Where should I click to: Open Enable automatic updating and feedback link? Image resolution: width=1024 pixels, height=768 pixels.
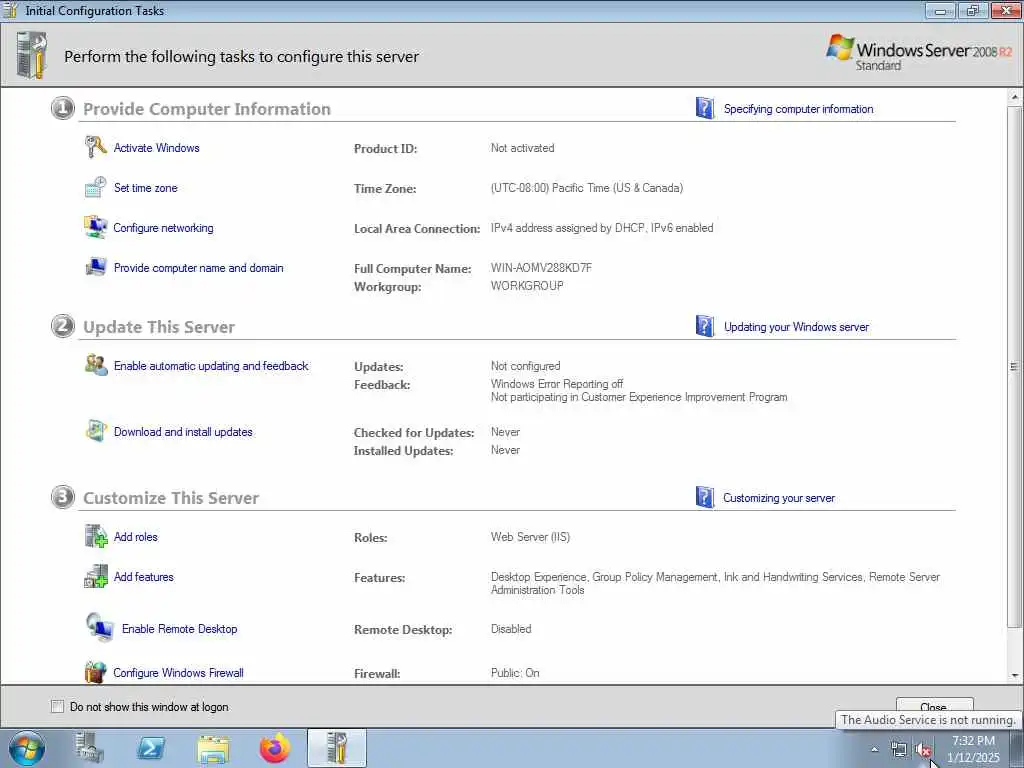pyautogui.click(x=211, y=366)
